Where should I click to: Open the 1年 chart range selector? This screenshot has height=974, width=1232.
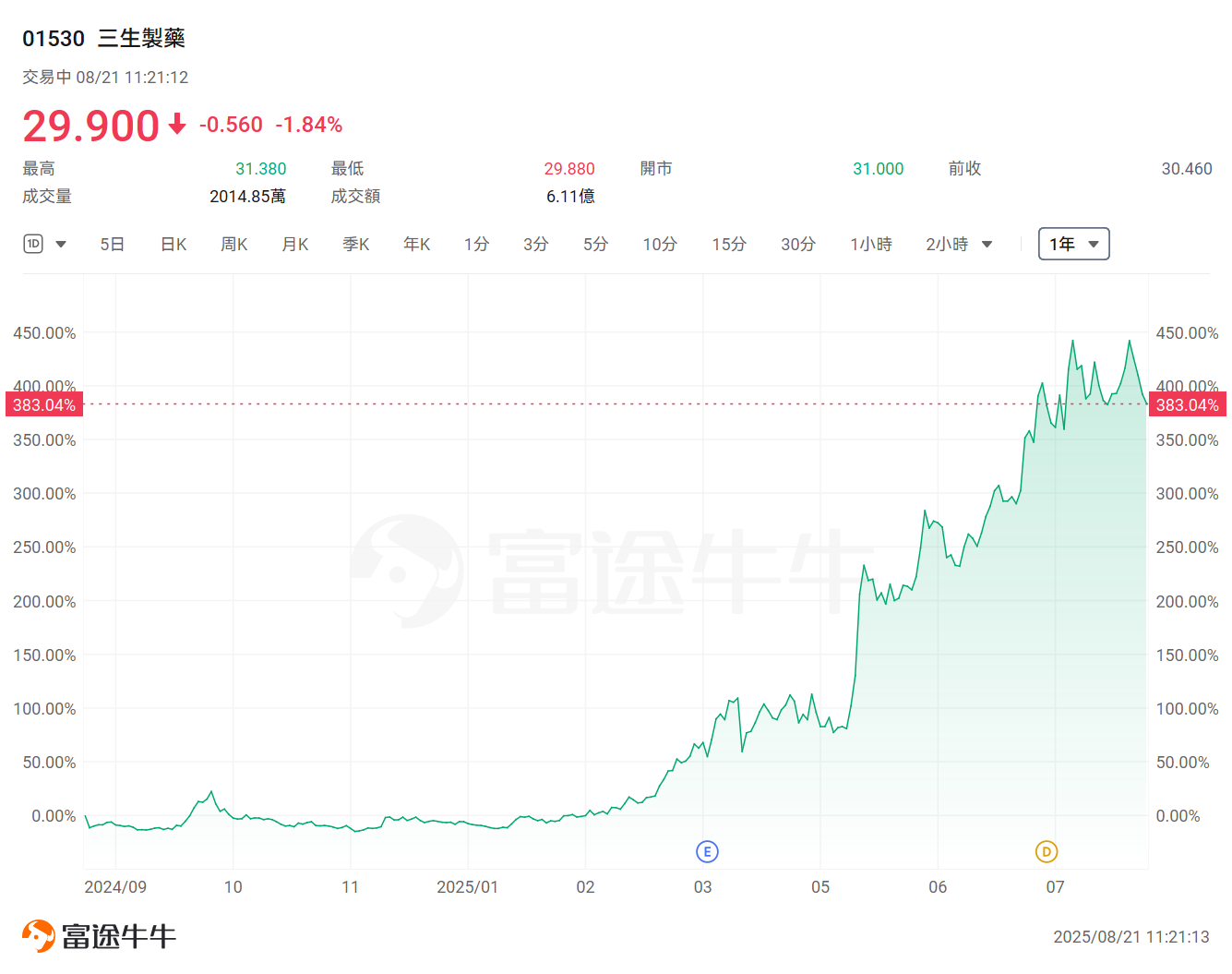[x=1073, y=244]
